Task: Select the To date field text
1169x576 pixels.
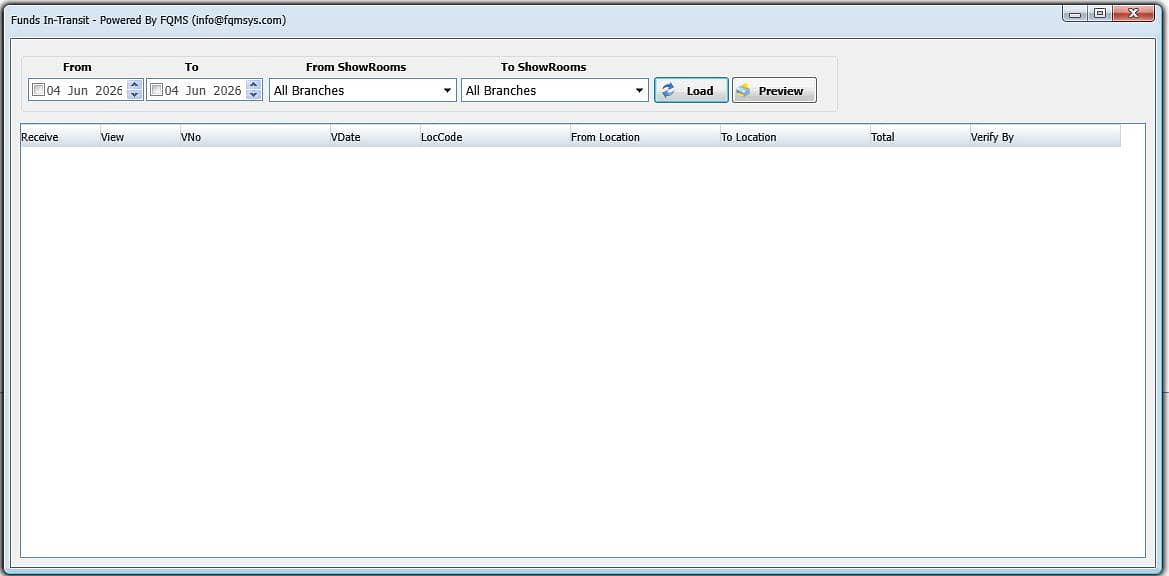Action: point(203,90)
